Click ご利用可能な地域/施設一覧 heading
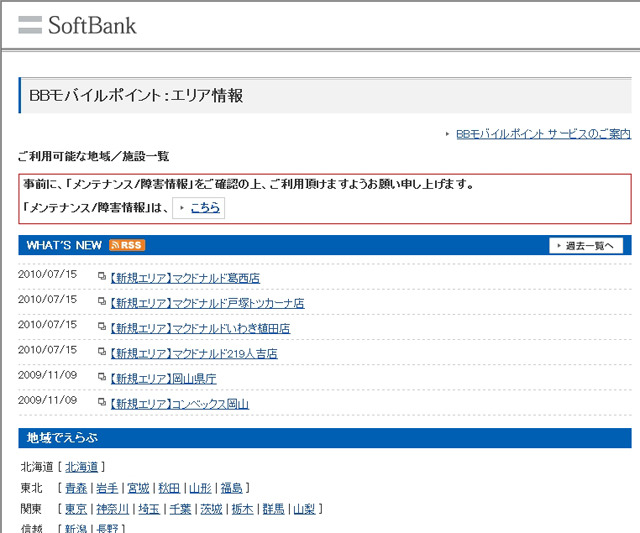The height and width of the screenshot is (533, 640). (93, 156)
